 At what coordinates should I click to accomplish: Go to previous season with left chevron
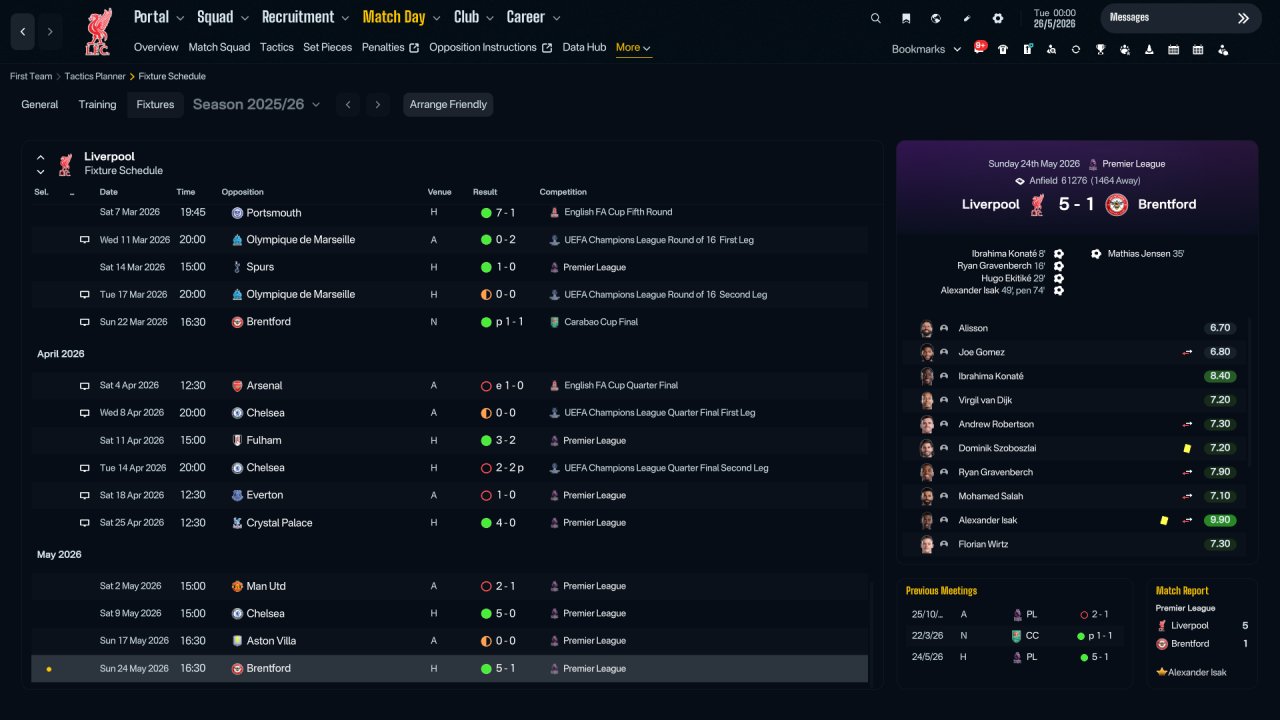pyautogui.click(x=347, y=104)
